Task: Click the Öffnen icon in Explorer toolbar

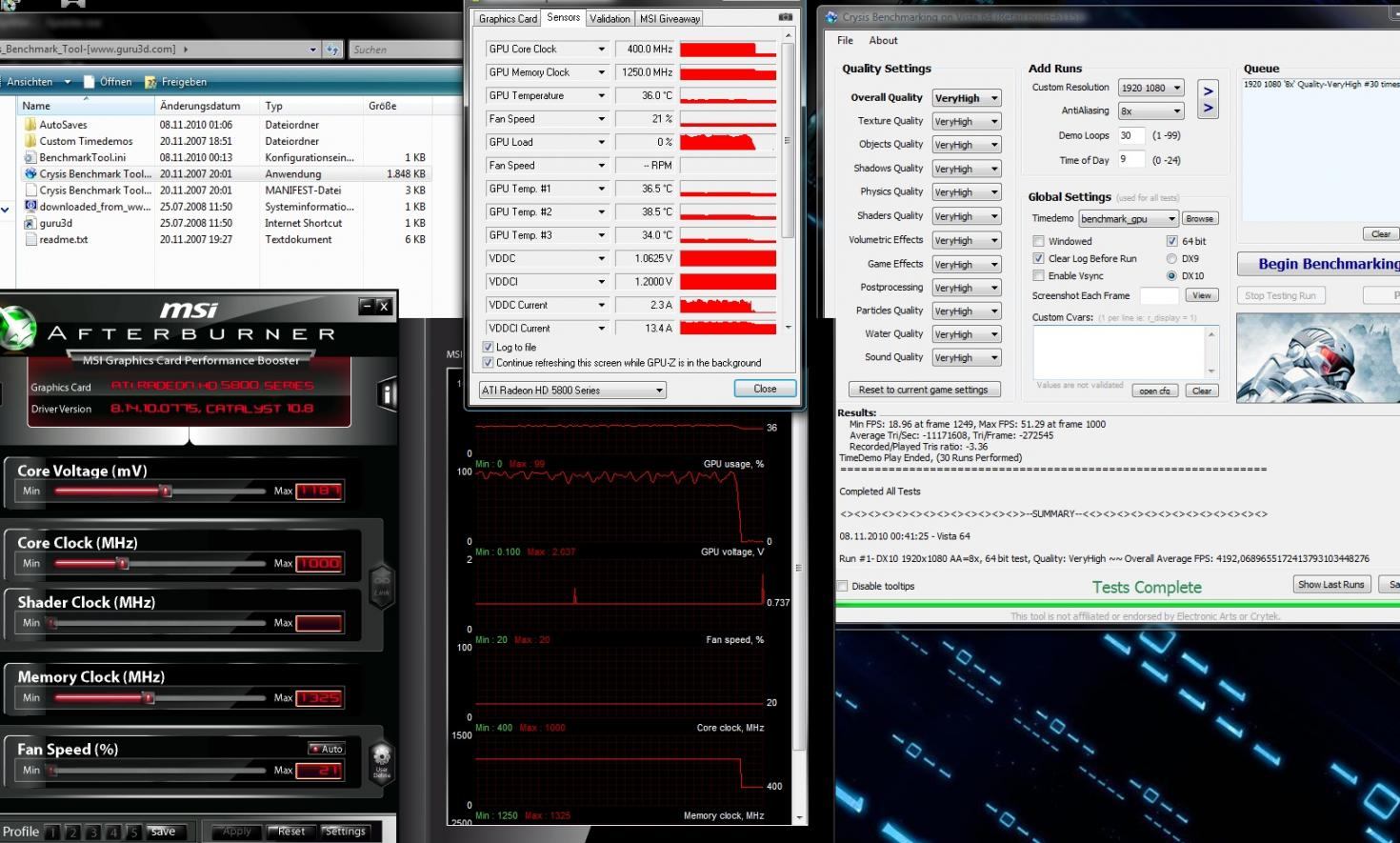Action: [x=90, y=82]
